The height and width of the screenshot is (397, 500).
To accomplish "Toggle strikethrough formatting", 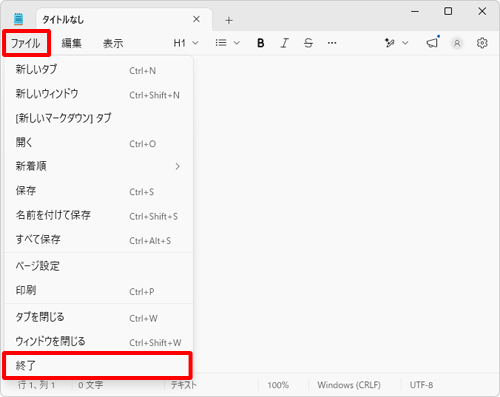I will 308,43.
